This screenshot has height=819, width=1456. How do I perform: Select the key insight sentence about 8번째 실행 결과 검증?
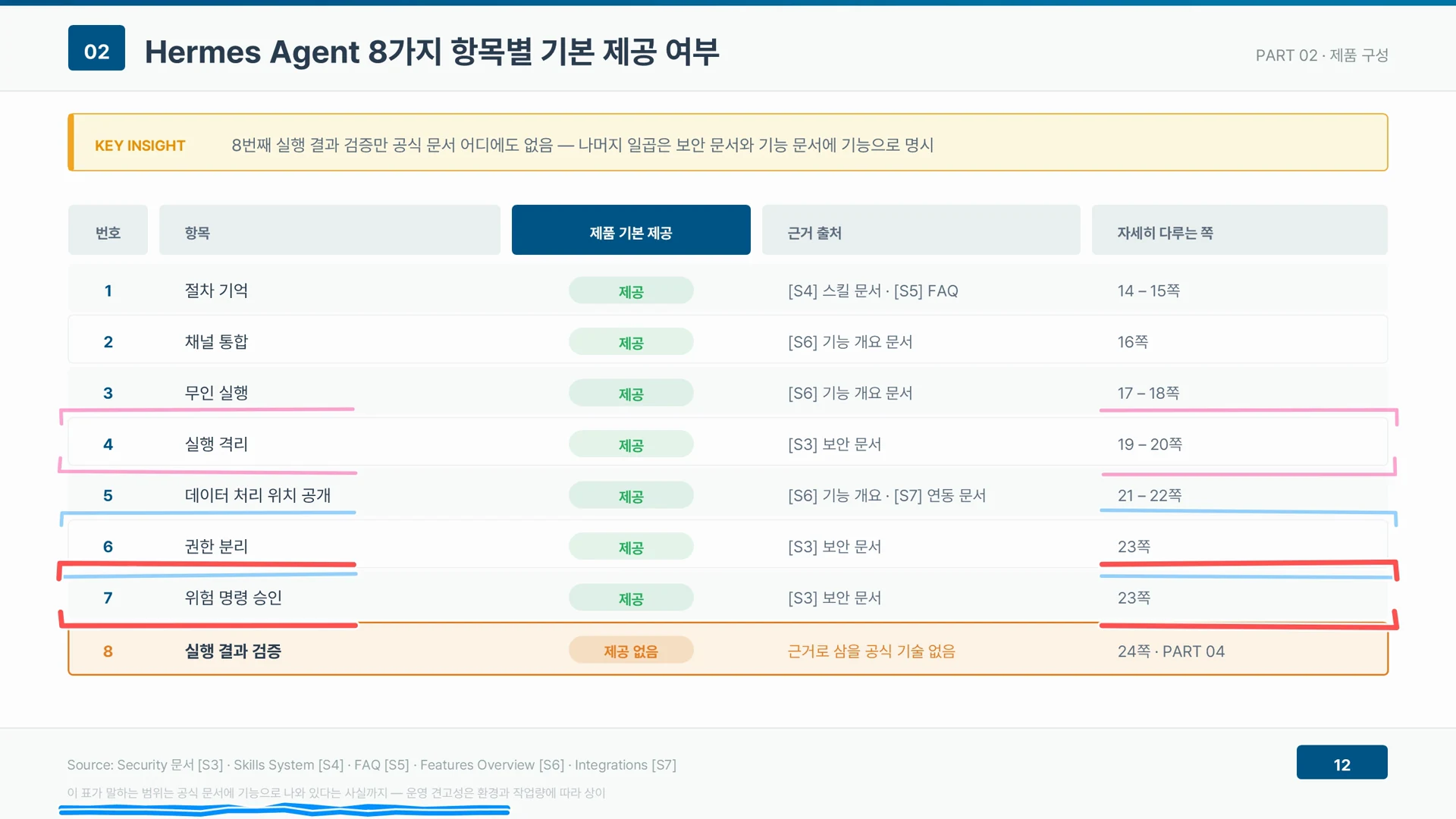[582, 145]
